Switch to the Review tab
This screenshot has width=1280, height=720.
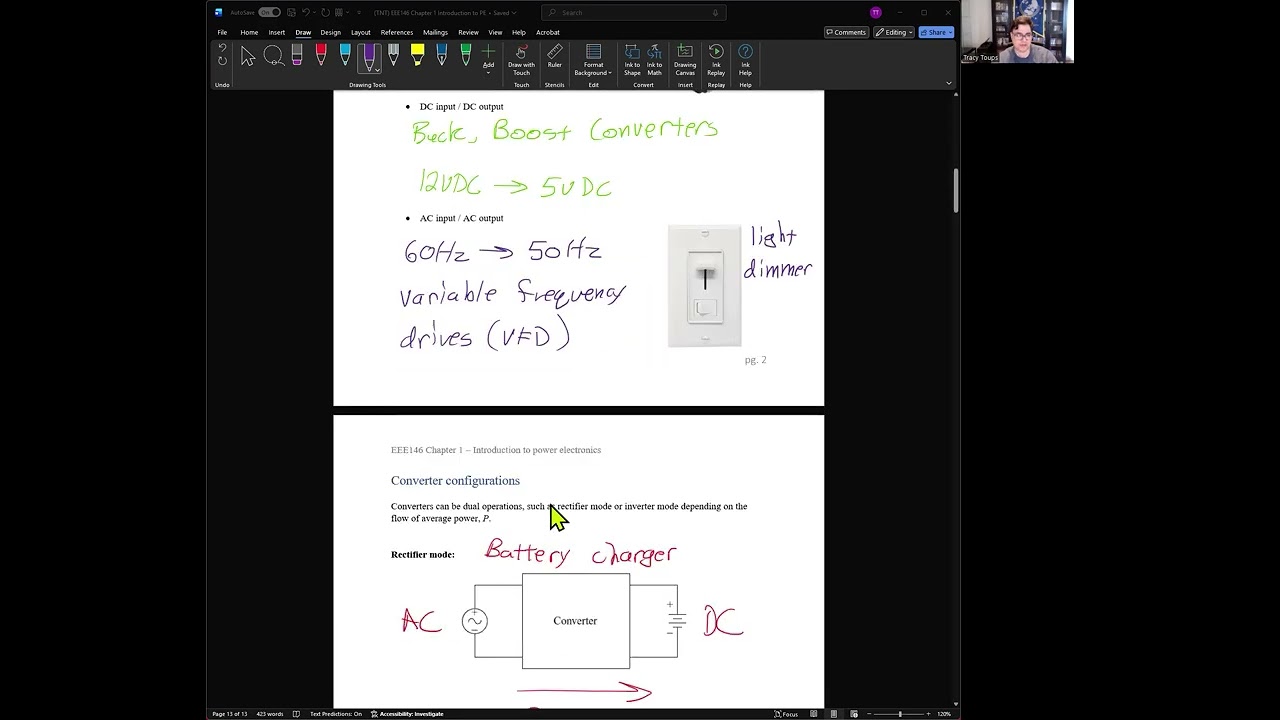click(468, 32)
